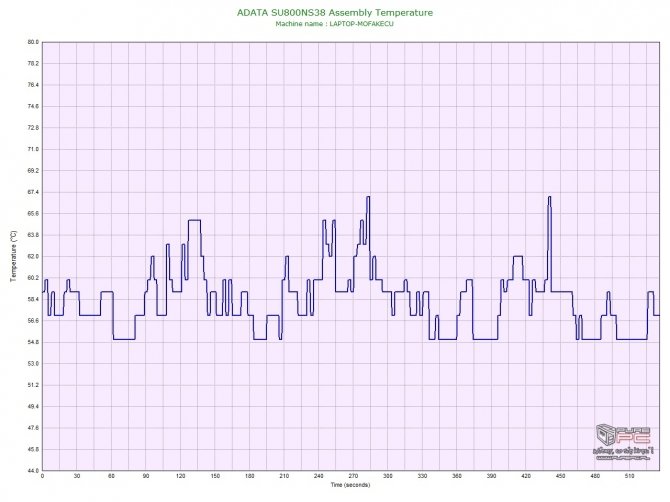Click the 210 seconds time axis tick
670x502 pixels.
[x=284, y=476]
